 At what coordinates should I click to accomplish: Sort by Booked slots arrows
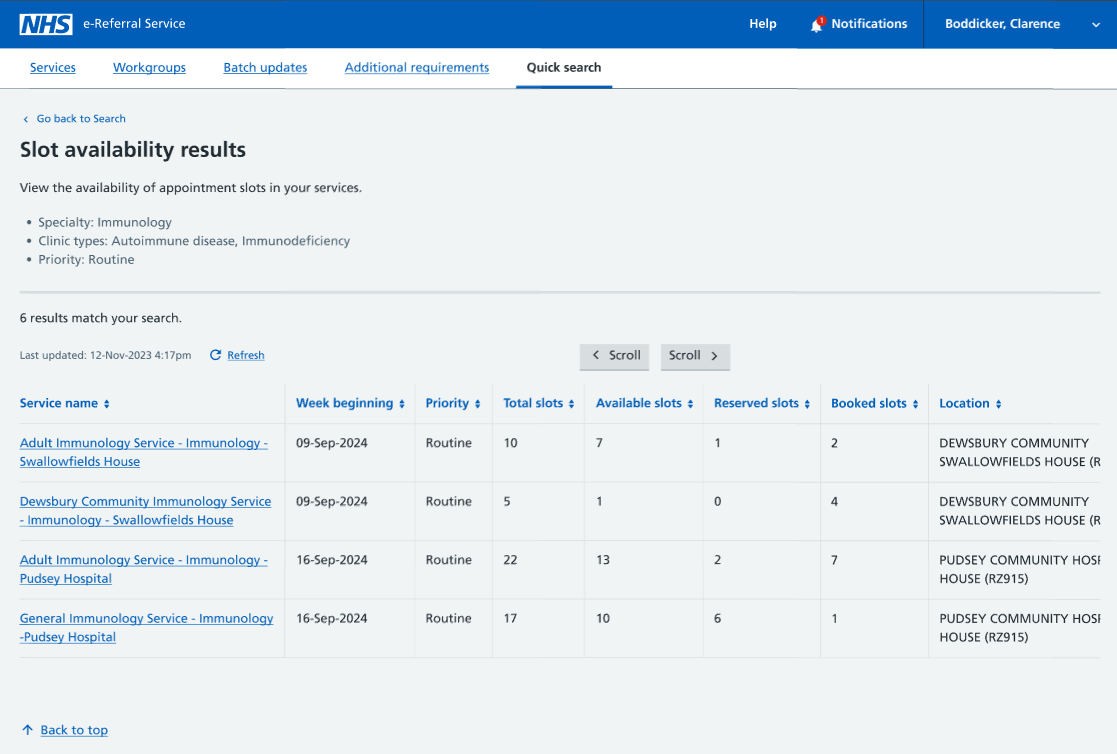point(915,404)
